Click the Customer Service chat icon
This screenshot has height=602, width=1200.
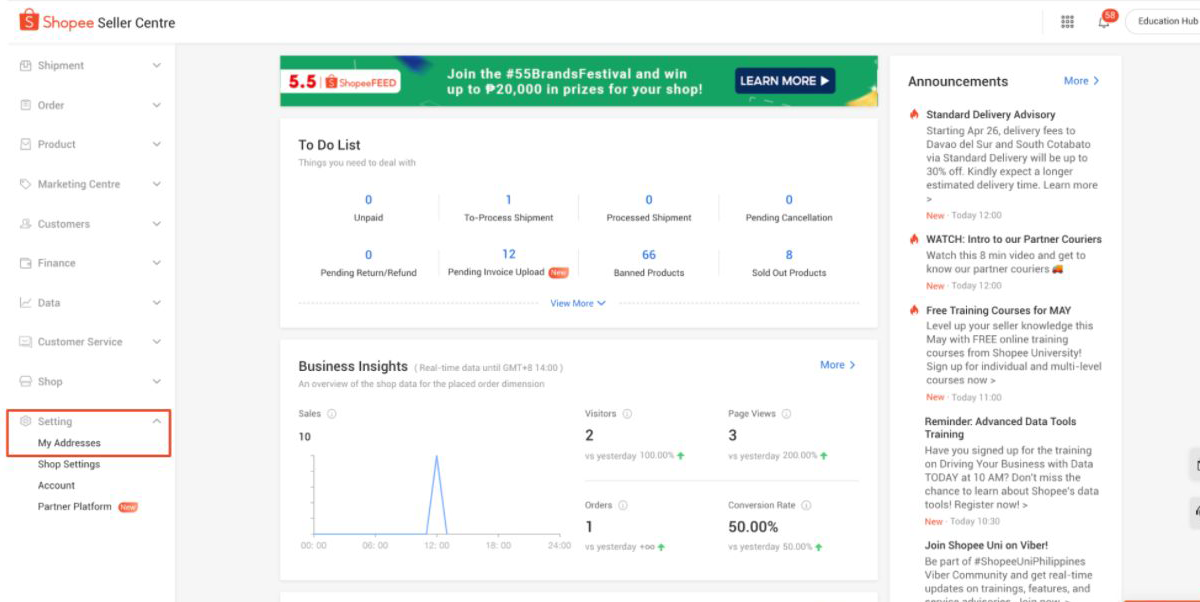point(22,342)
